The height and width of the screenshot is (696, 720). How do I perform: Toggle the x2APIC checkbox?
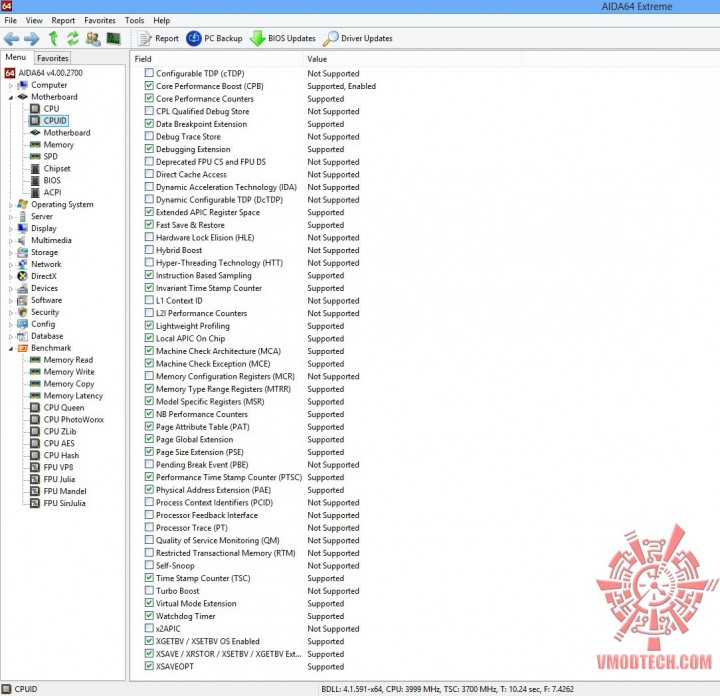[149, 628]
